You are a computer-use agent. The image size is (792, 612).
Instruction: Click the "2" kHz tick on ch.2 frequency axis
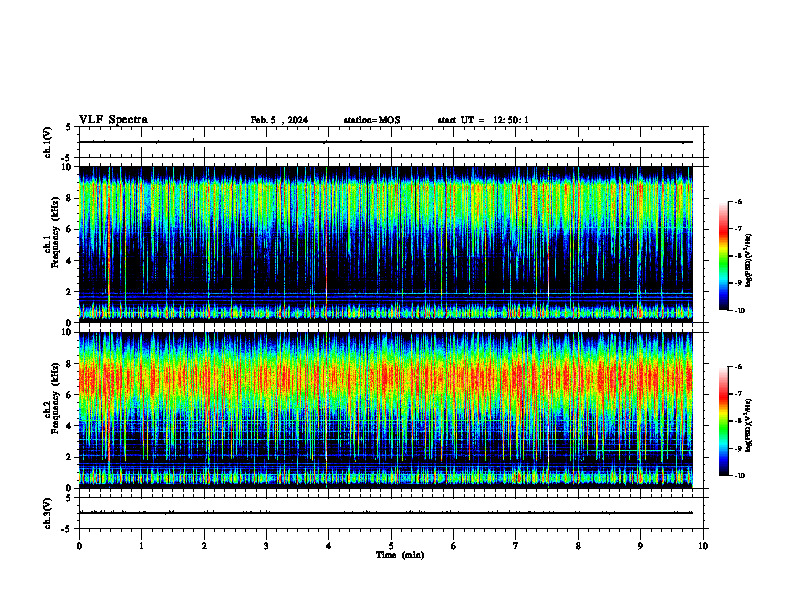click(x=71, y=457)
